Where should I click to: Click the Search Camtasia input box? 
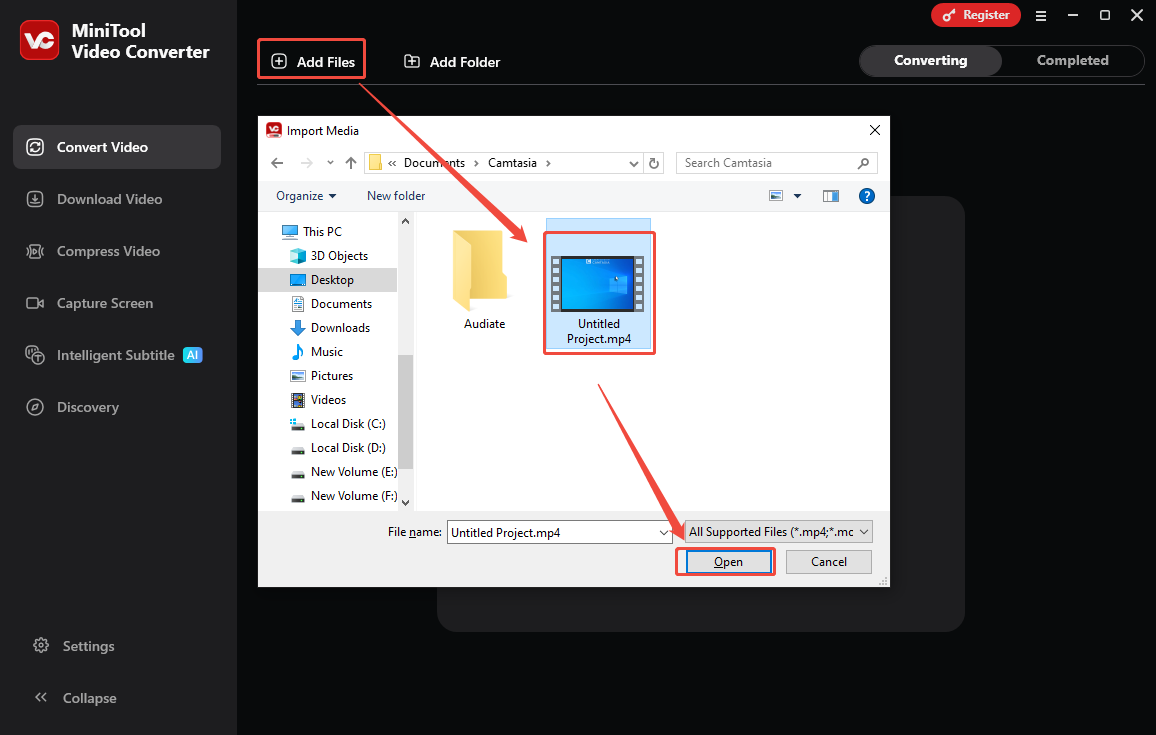pos(765,162)
